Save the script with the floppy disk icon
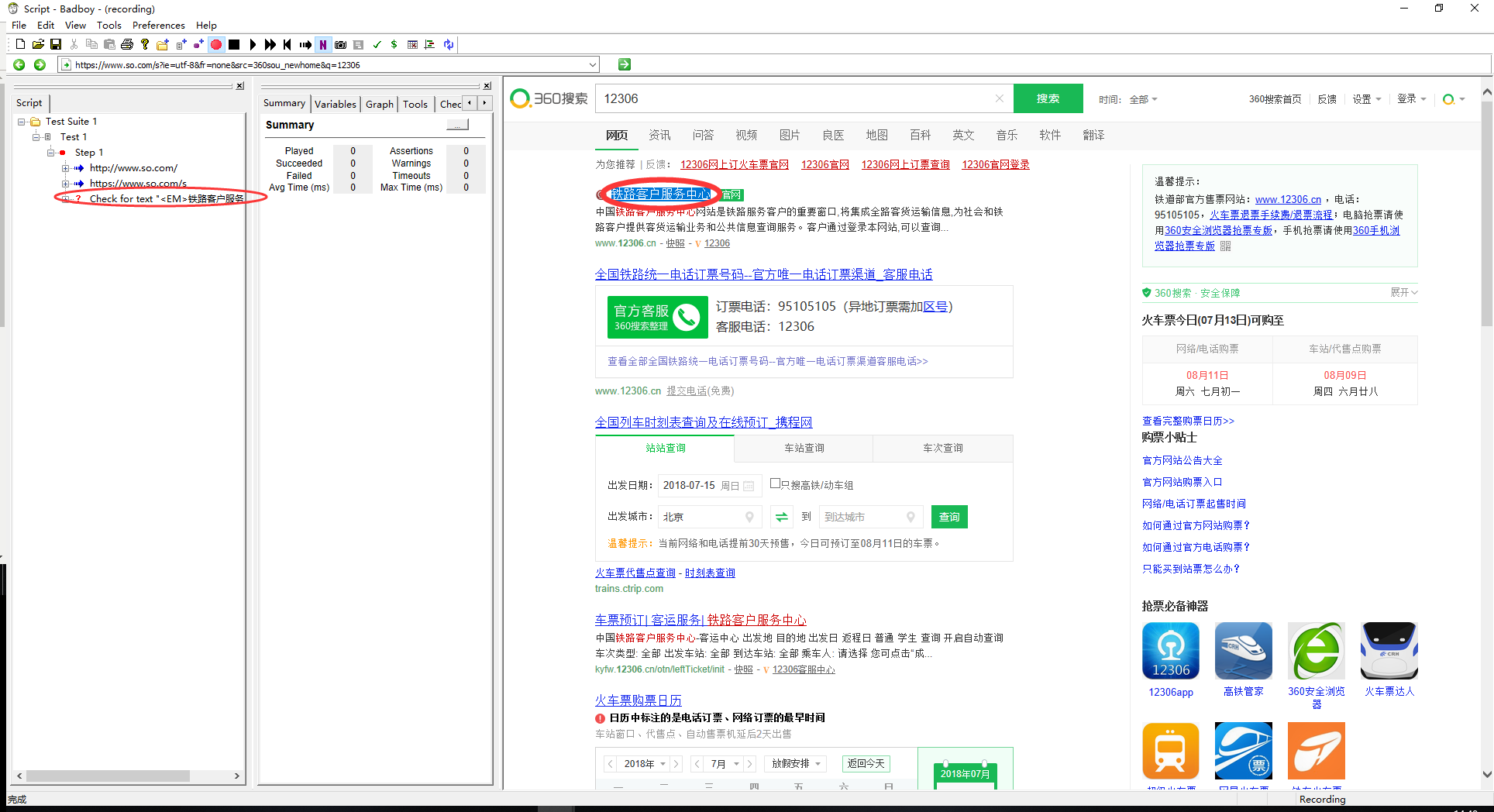Screen dimensions: 1494x812 [56, 44]
